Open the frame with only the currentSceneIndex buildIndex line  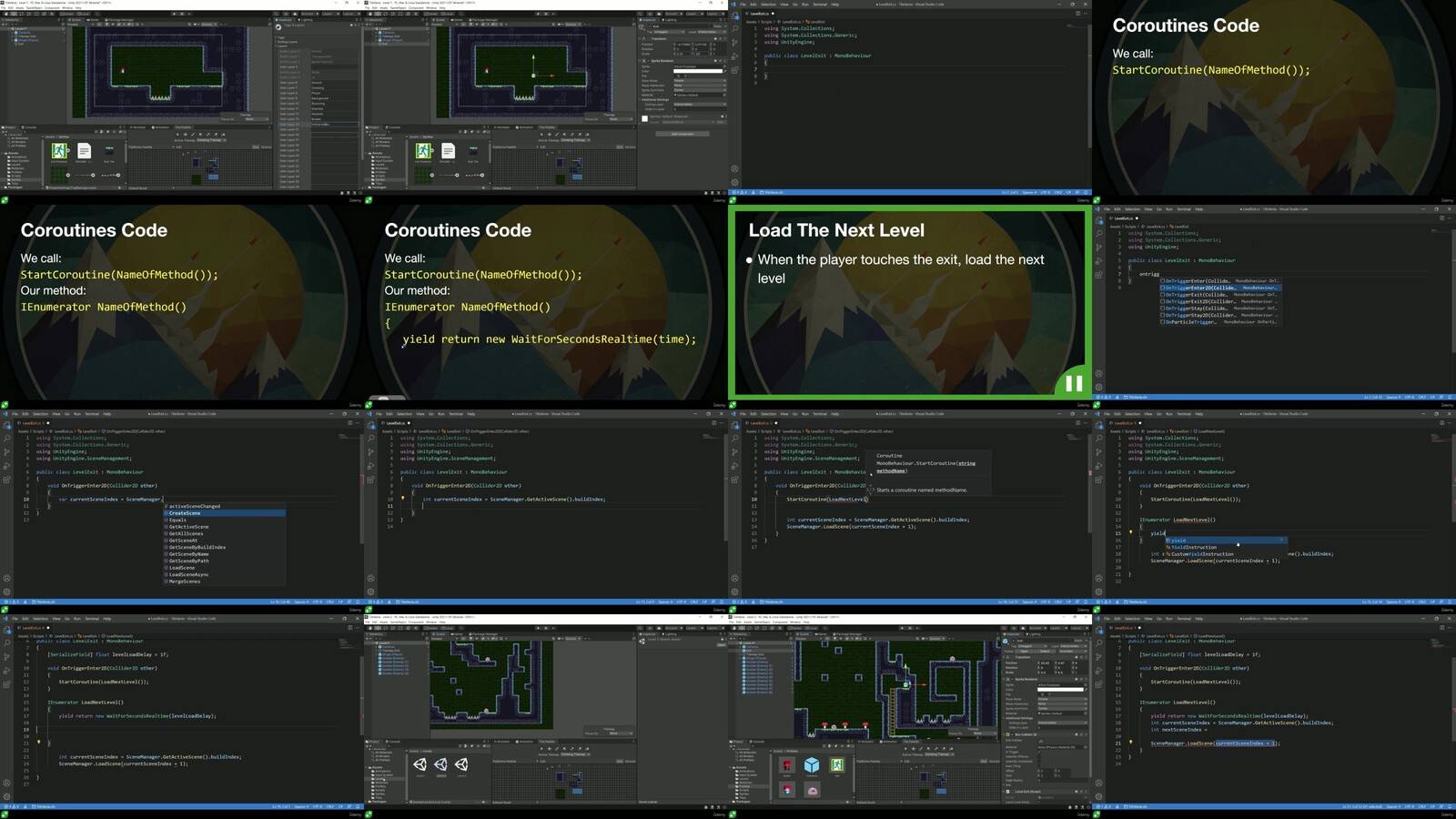tap(546, 511)
